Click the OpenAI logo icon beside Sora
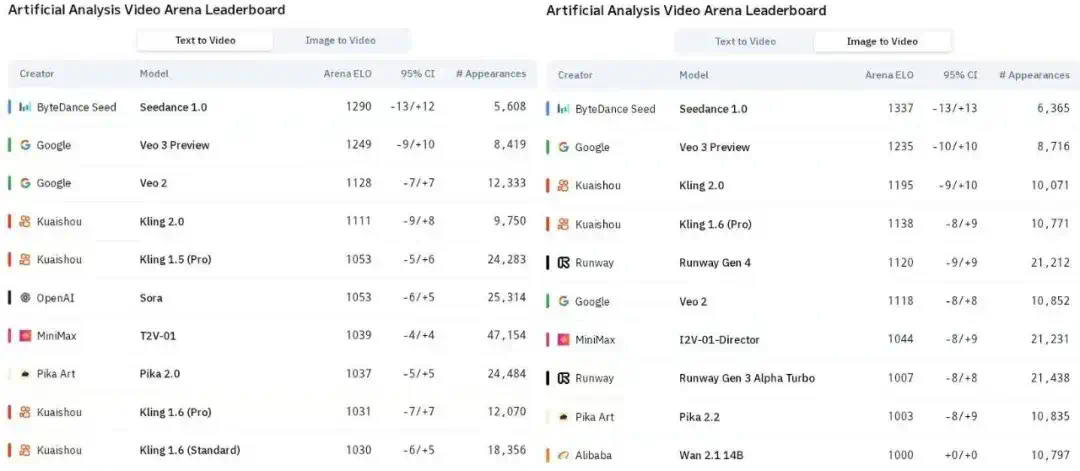Image resolution: width=1080 pixels, height=471 pixels. pos(25,297)
